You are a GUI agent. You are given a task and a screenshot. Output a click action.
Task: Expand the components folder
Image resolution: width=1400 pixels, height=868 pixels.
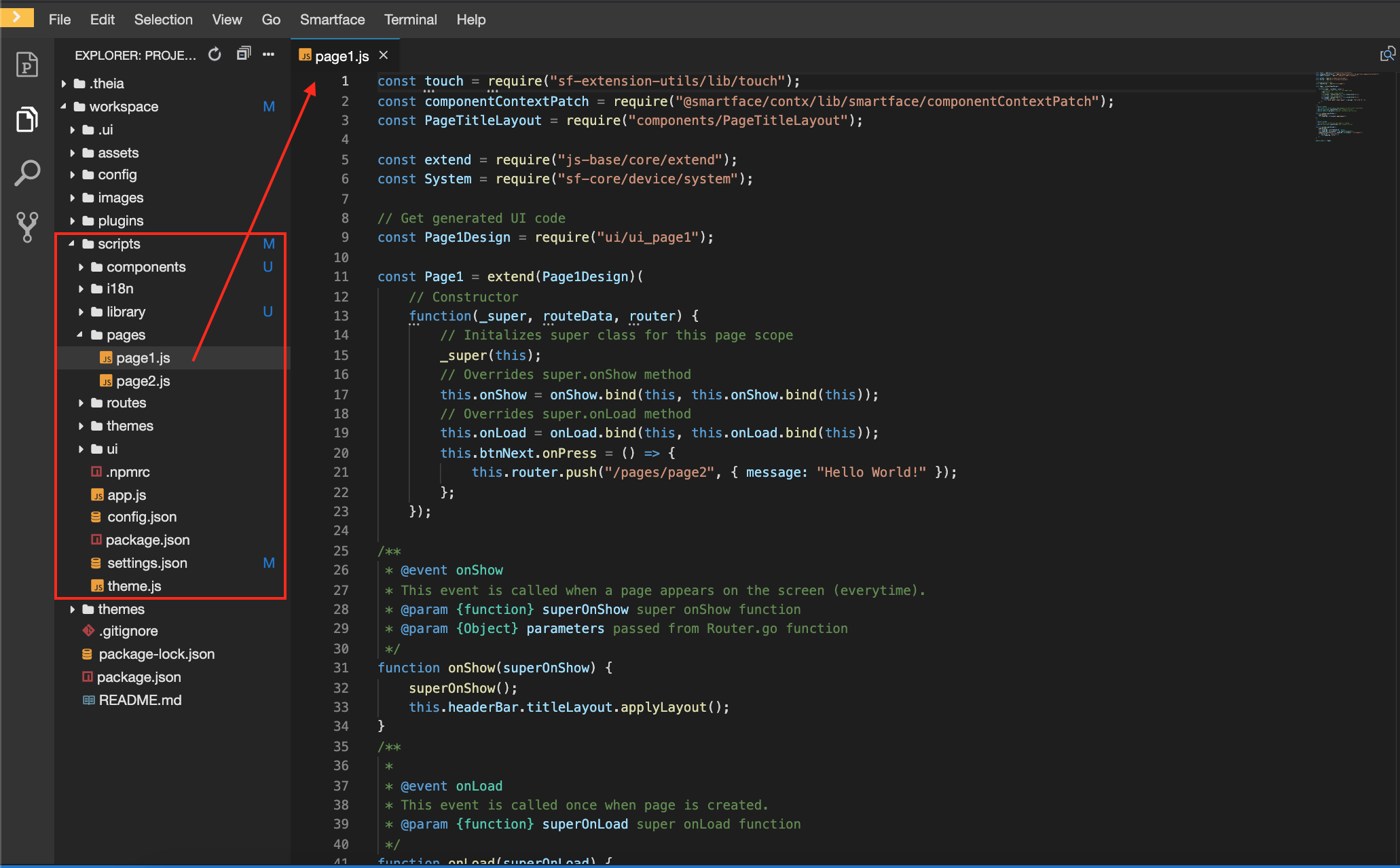[145, 267]
